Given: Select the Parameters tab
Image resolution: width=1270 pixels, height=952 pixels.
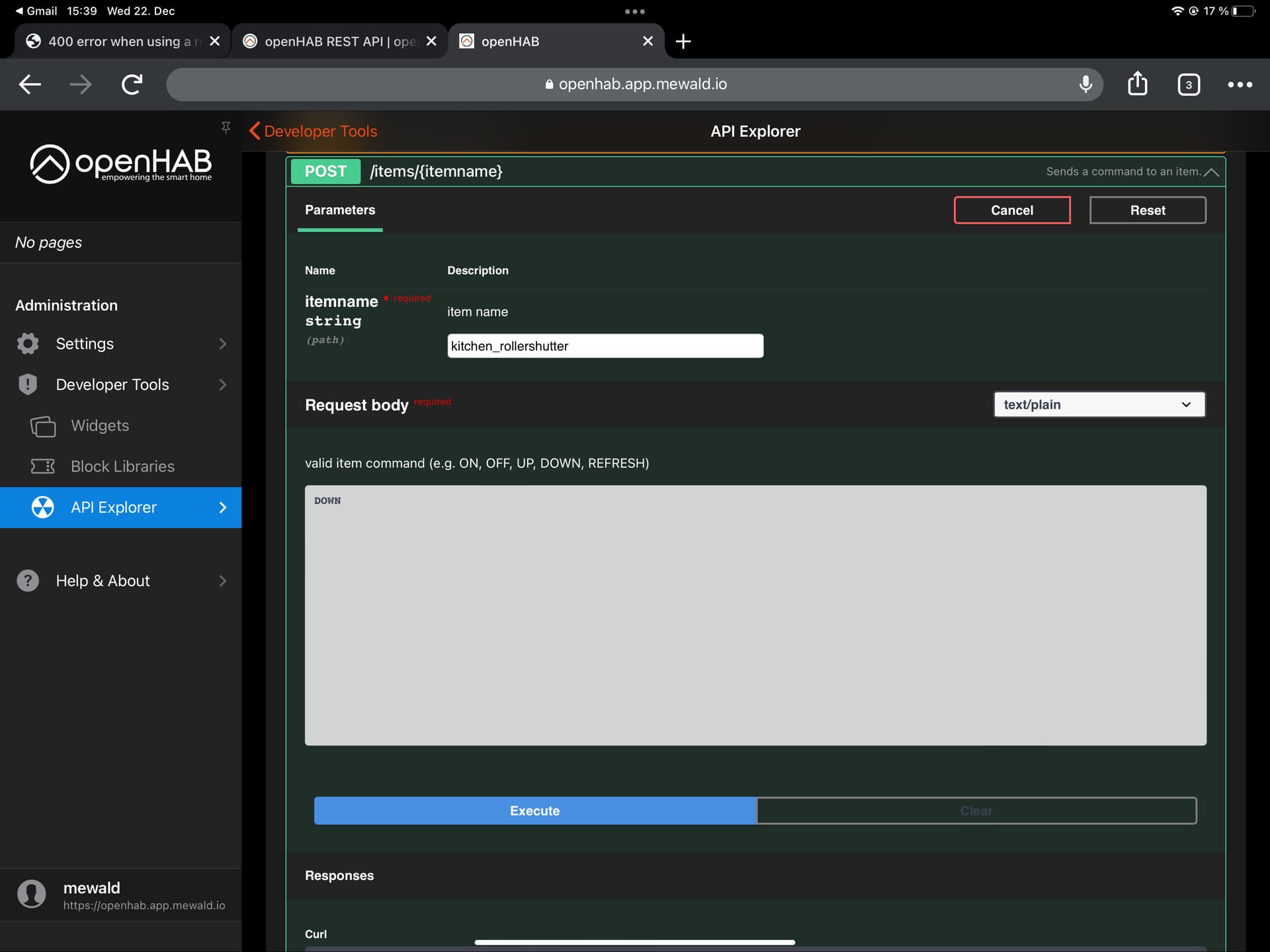Looking at the screenshot, I should [340, 210].
